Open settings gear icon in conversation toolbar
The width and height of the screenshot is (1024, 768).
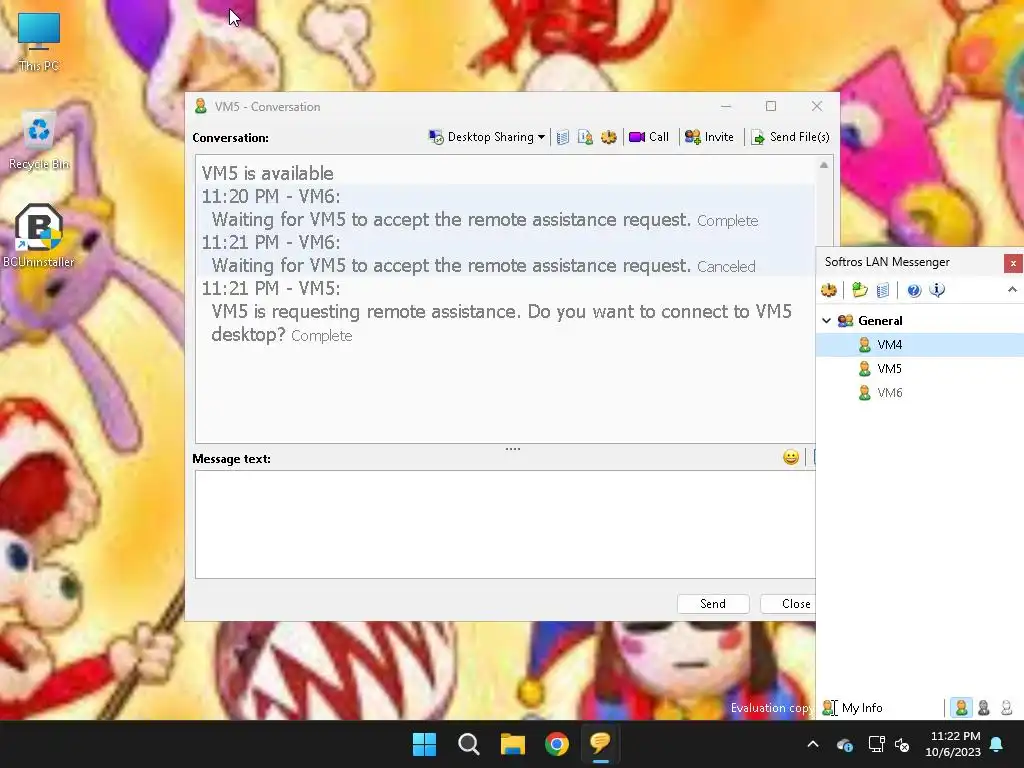point(609,137)
